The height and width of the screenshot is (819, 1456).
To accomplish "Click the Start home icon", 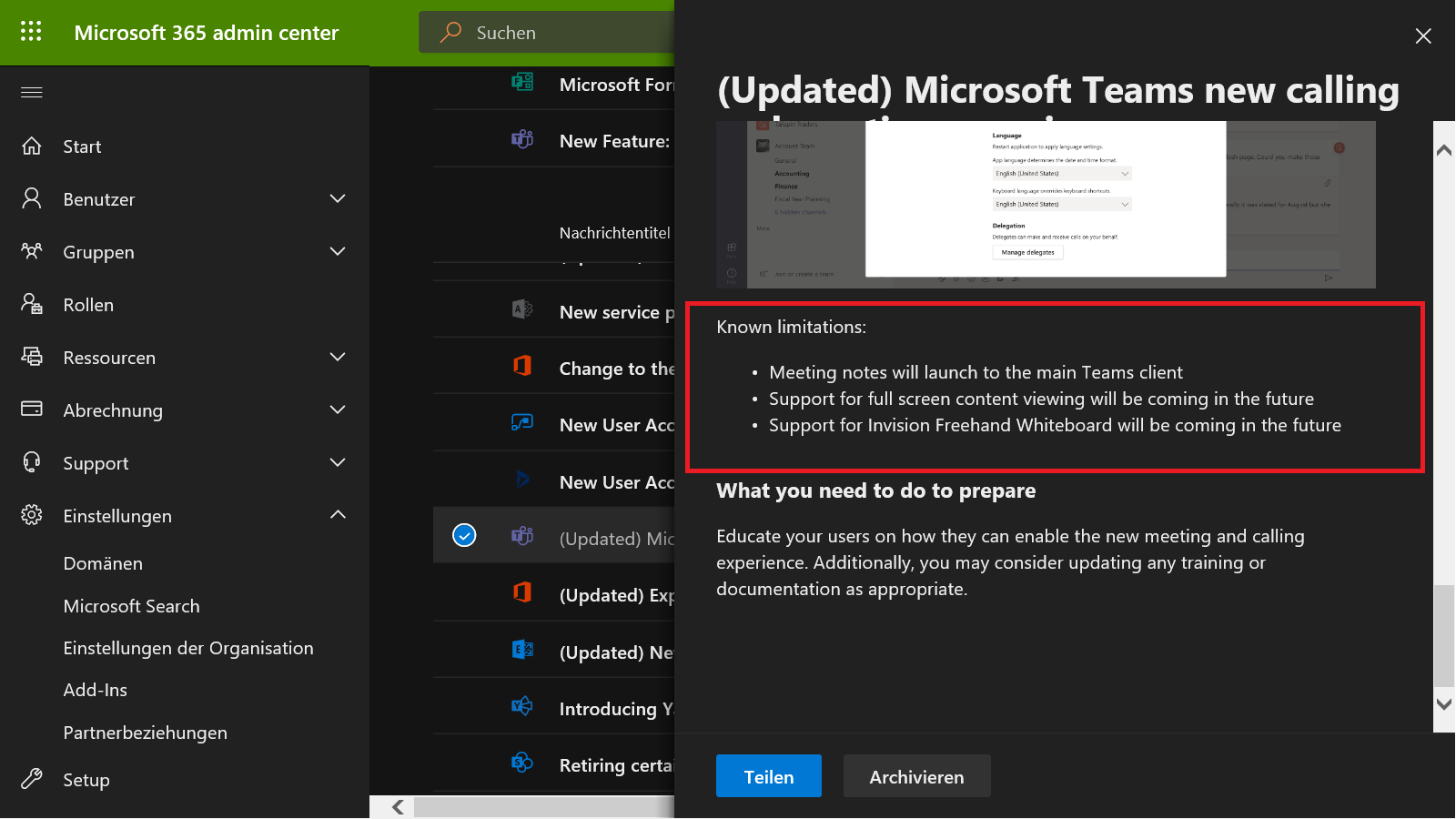I will (x=32, y=146).
